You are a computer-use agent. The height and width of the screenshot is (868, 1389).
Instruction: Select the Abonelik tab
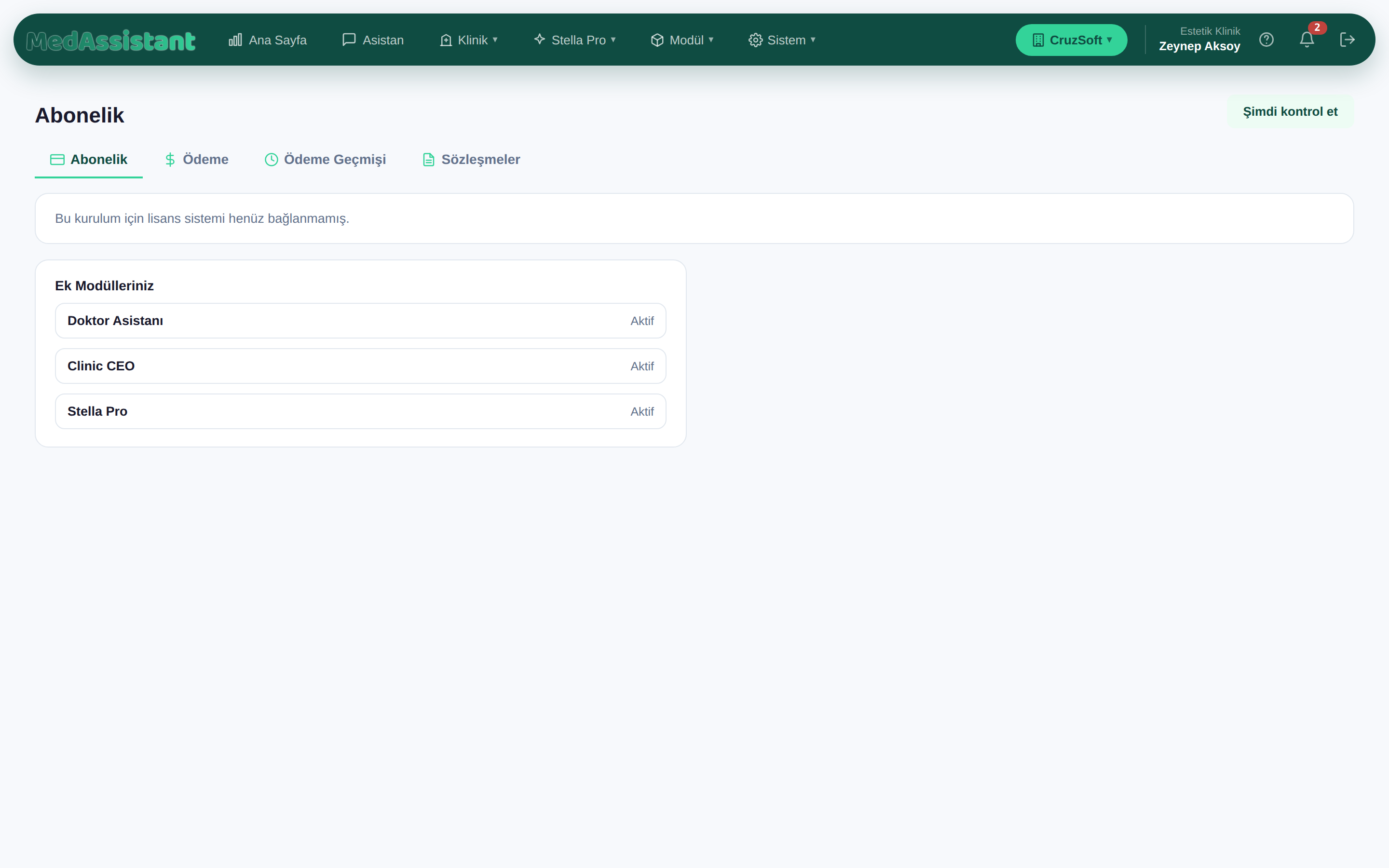coord(89,160)
